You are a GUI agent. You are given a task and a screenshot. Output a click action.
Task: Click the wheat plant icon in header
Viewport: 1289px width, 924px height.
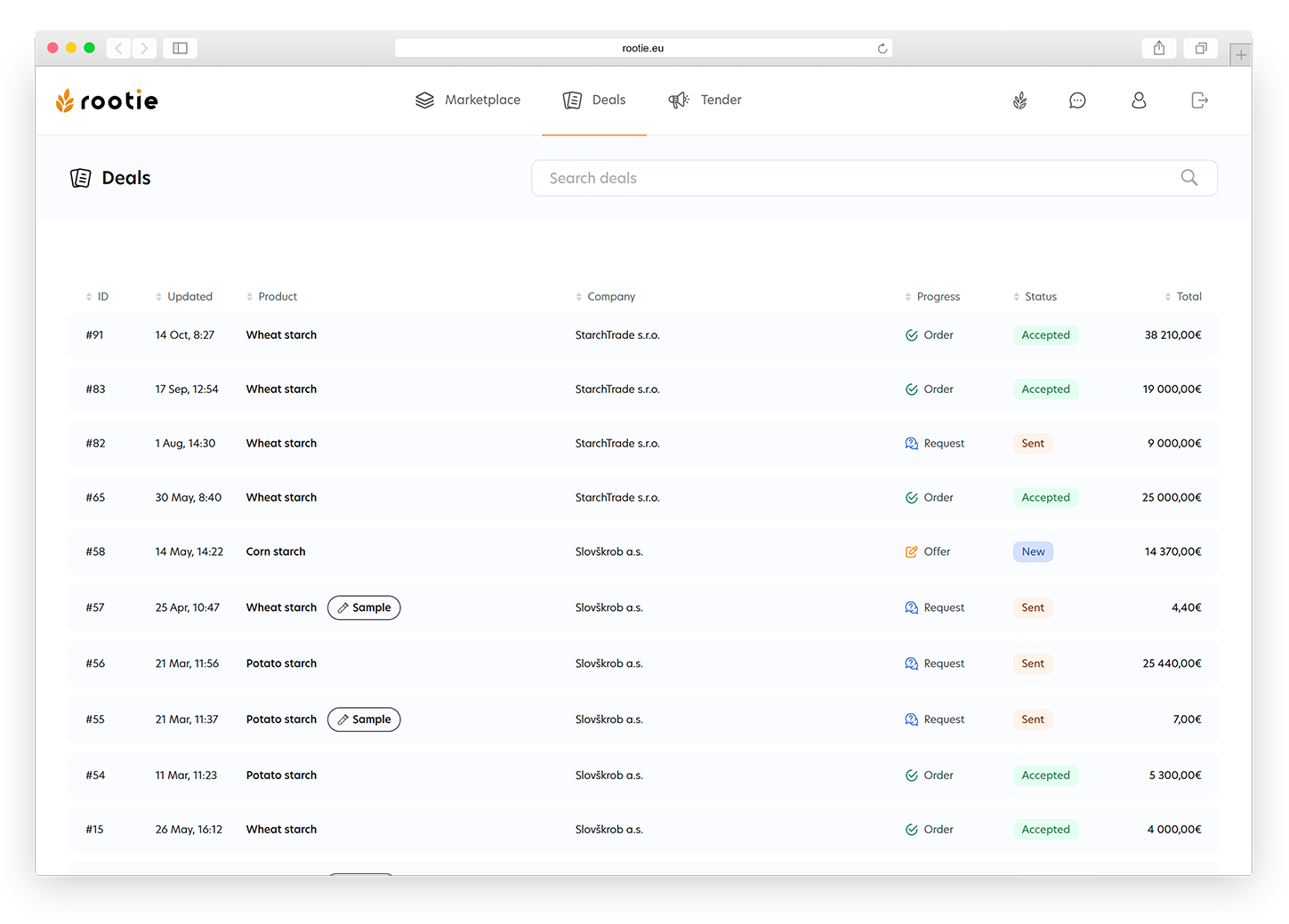(1019, 100)
